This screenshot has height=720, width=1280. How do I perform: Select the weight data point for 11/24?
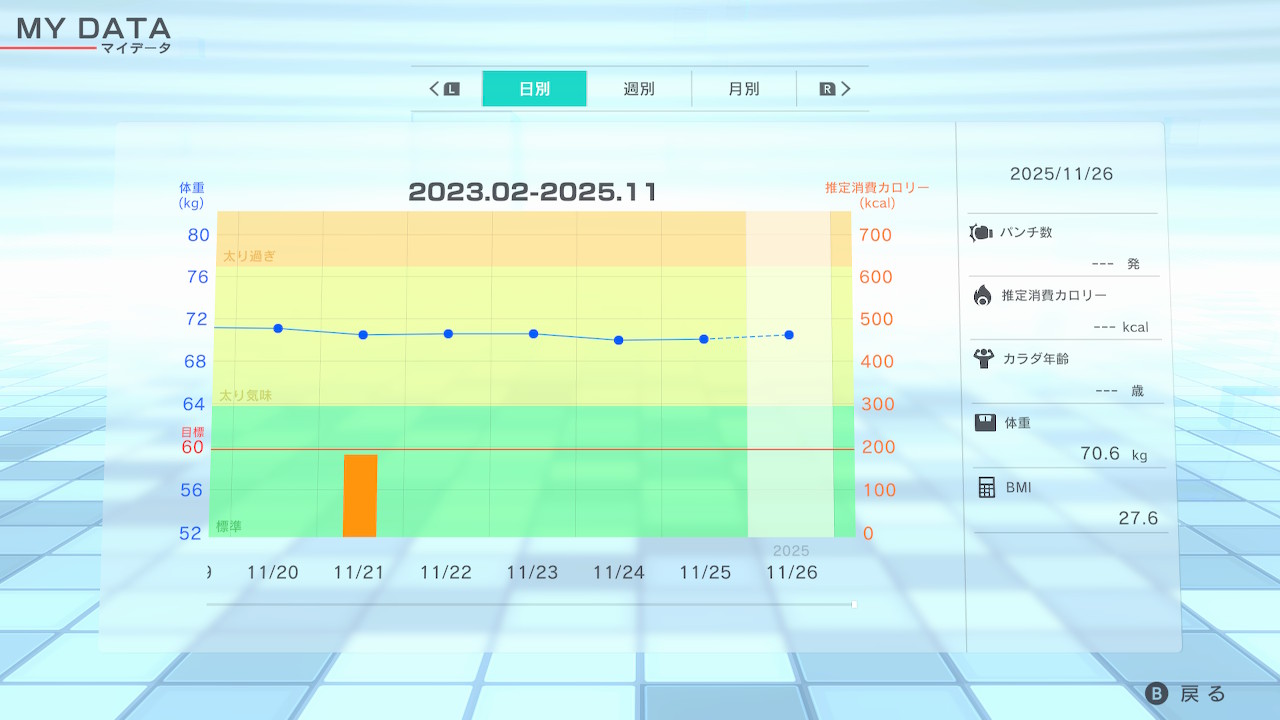pos(618,340)
